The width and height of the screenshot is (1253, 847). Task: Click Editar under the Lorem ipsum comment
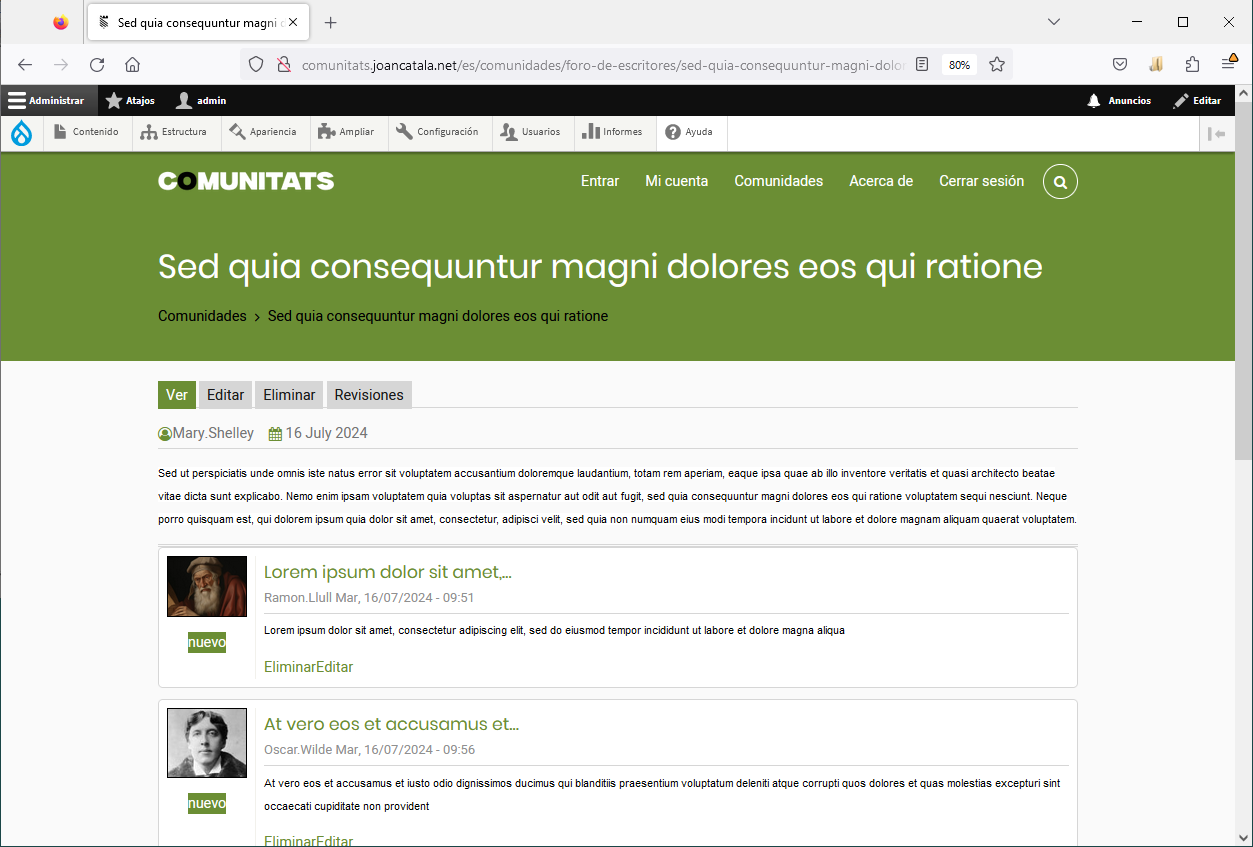[x=335, y=667]
